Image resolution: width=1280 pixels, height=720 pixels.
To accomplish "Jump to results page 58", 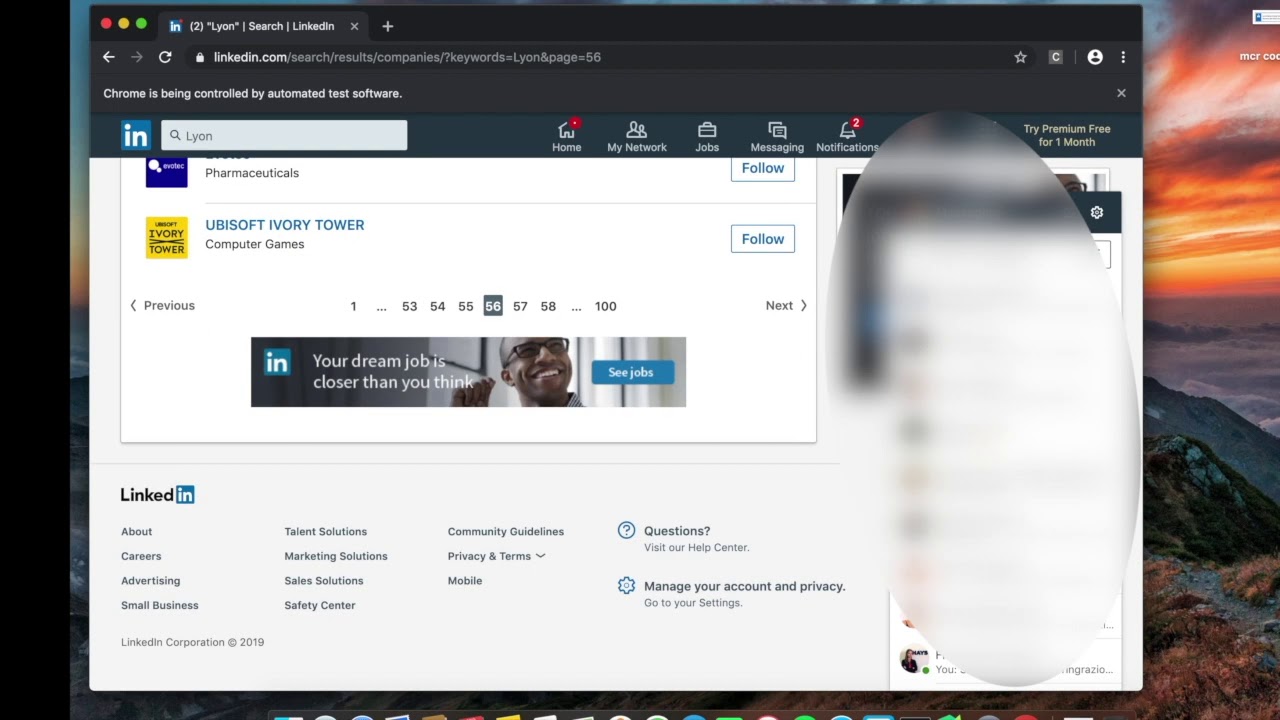I will coord(548,306).
